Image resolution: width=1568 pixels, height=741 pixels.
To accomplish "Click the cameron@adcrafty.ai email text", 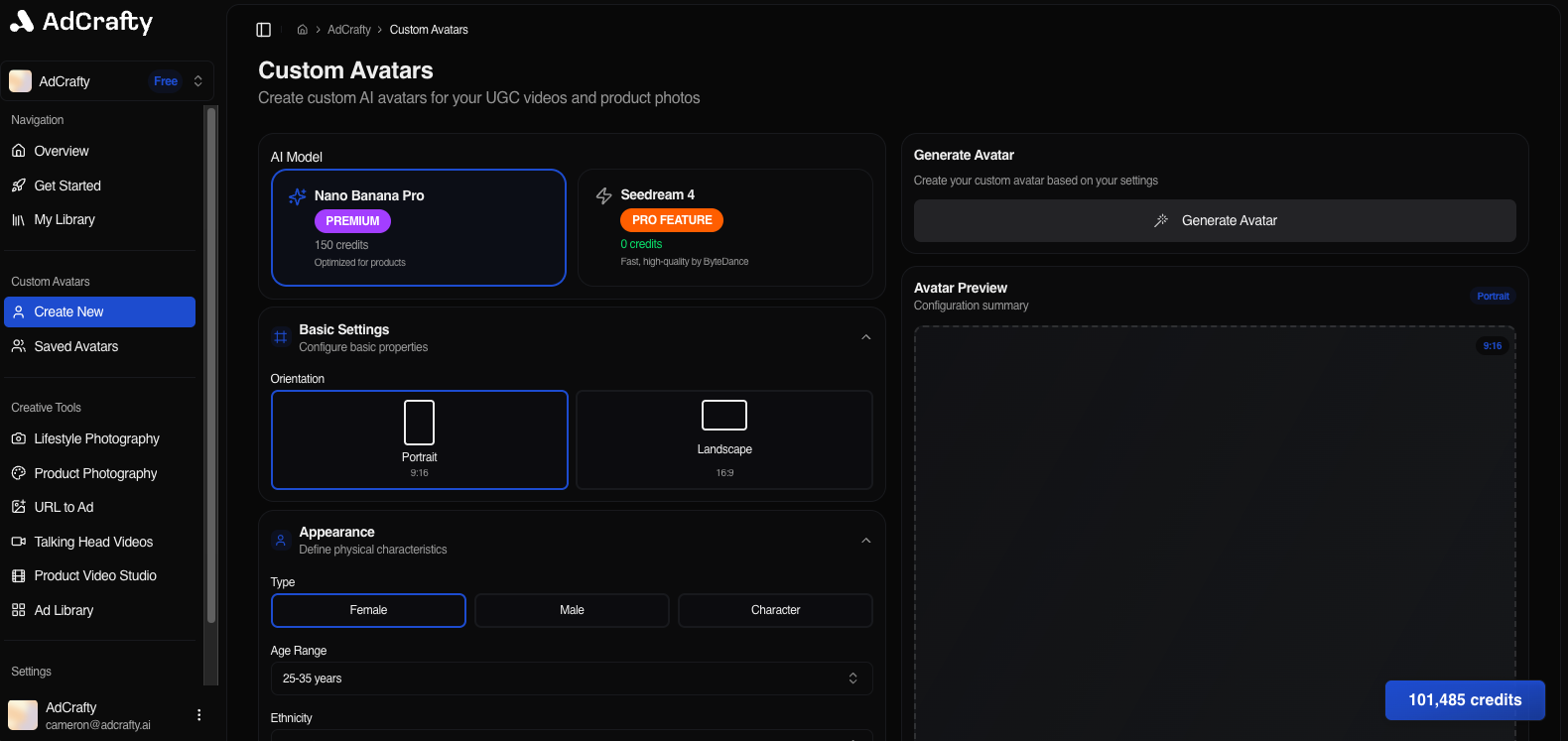I will tap(98, 725).
